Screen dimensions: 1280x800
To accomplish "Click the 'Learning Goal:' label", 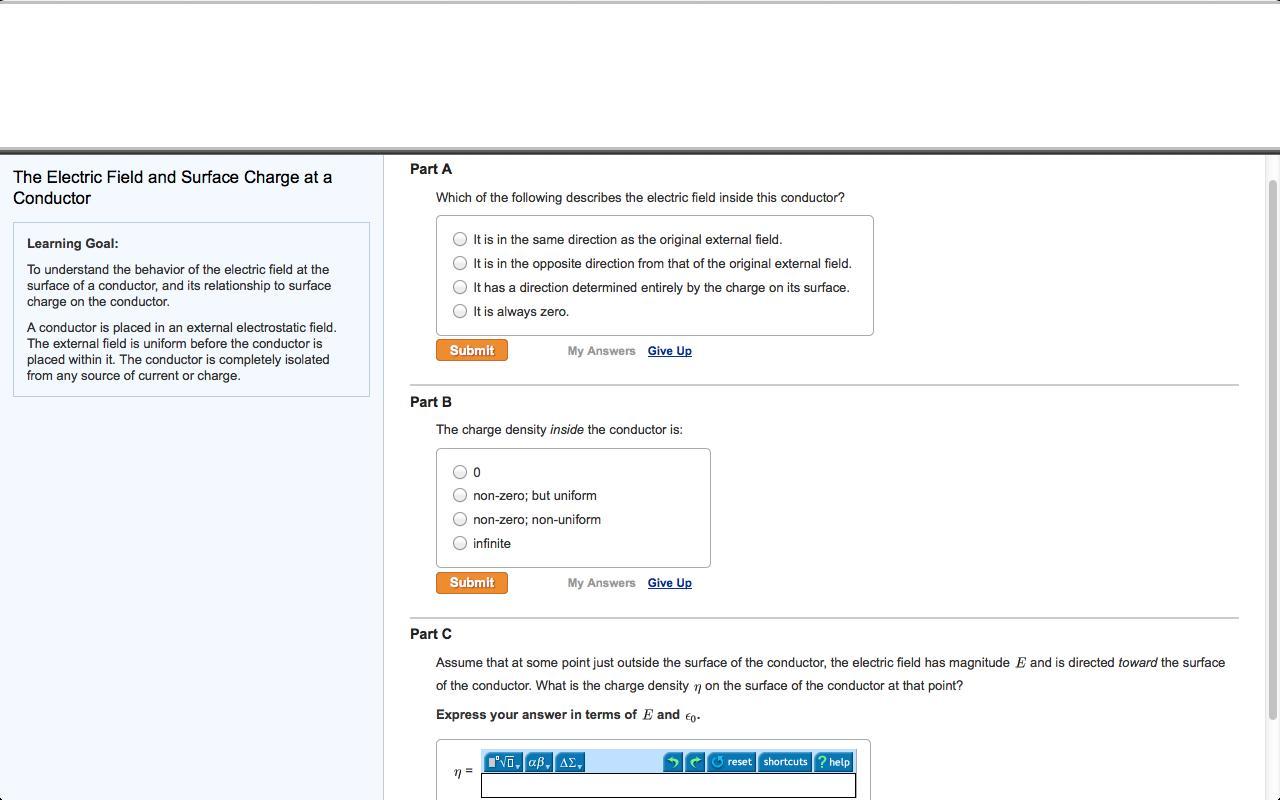I will tap(73, 243).
